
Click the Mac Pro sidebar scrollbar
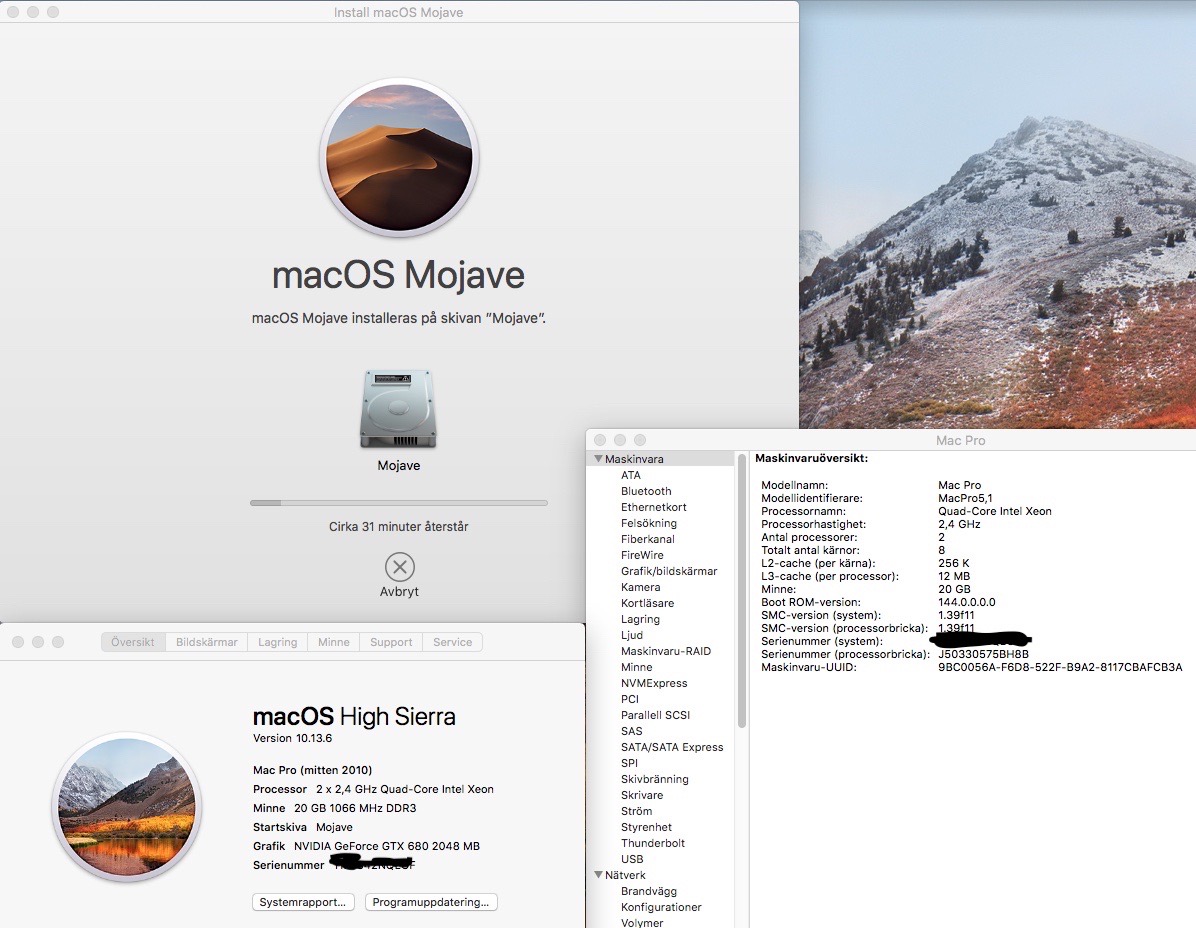[x=741, y=591]
